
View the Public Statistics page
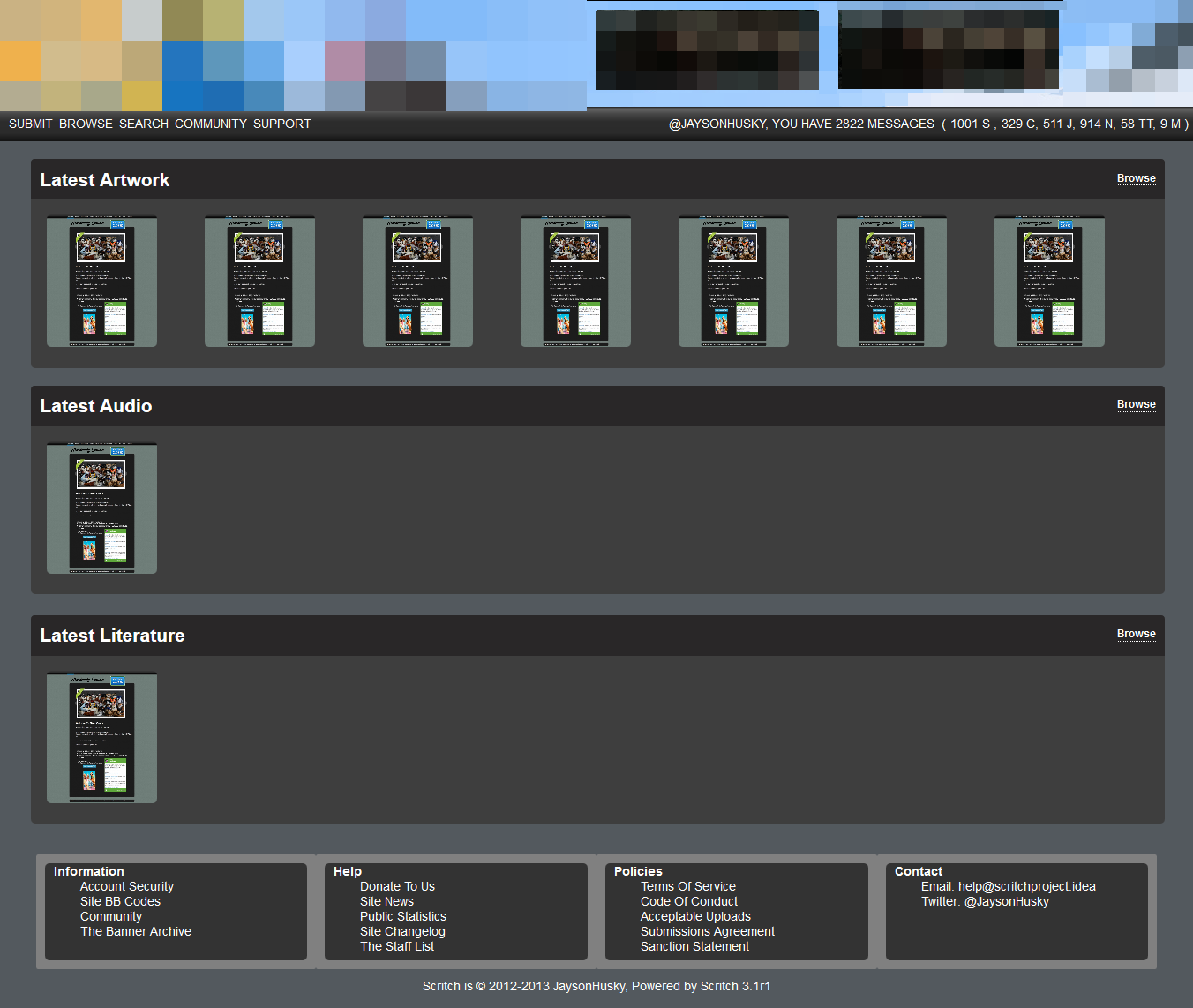[403, 916]
